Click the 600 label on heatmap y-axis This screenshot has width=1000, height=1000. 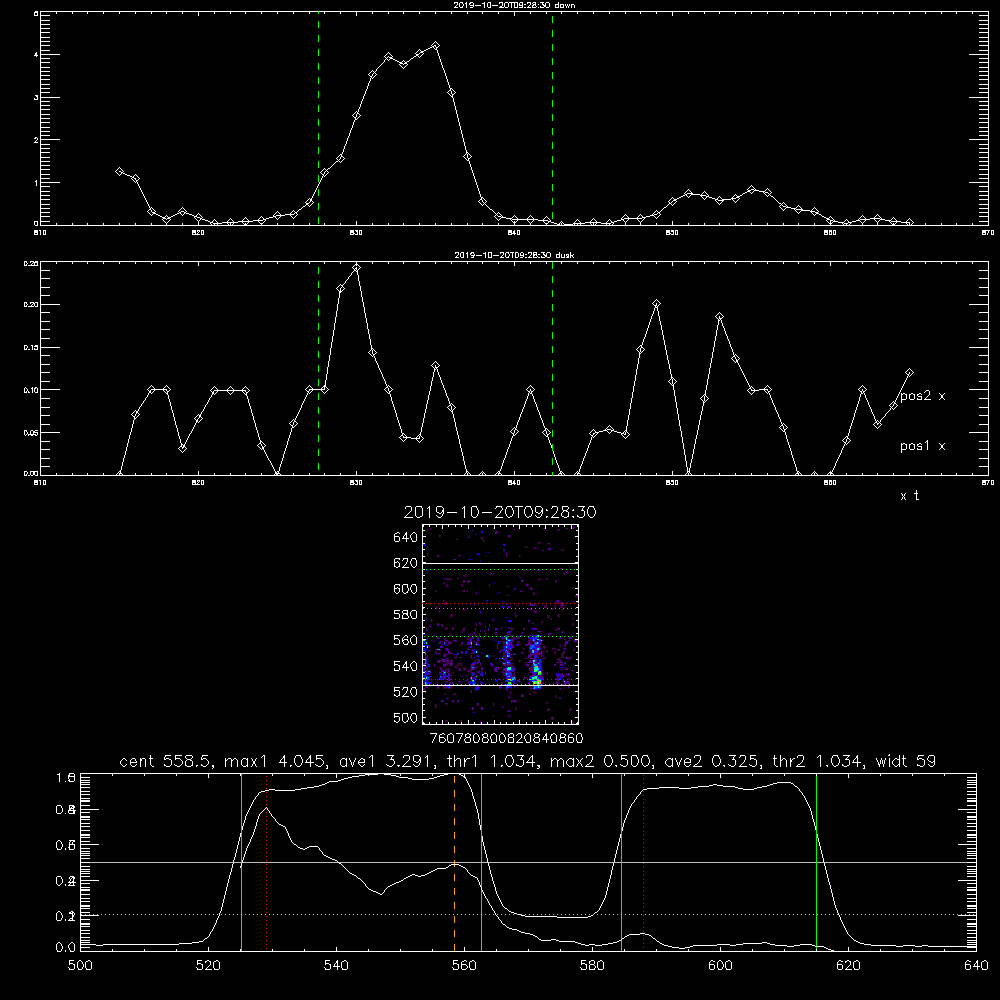click(406, 589)
